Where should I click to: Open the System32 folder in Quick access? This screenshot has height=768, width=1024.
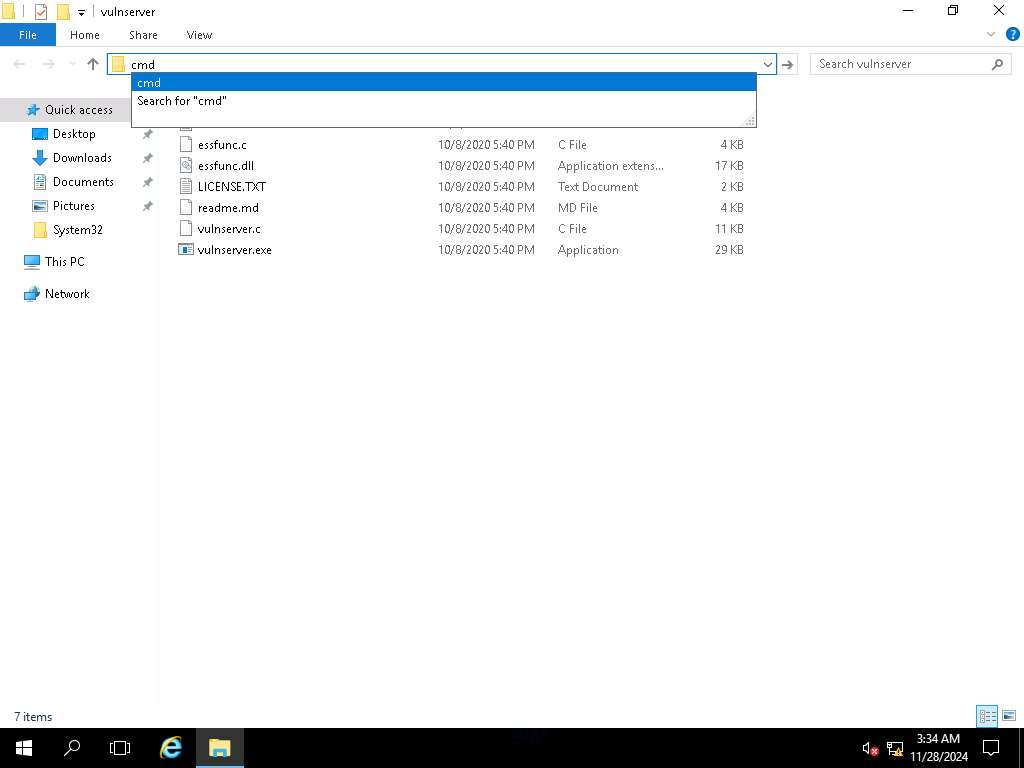click(77, 230)
